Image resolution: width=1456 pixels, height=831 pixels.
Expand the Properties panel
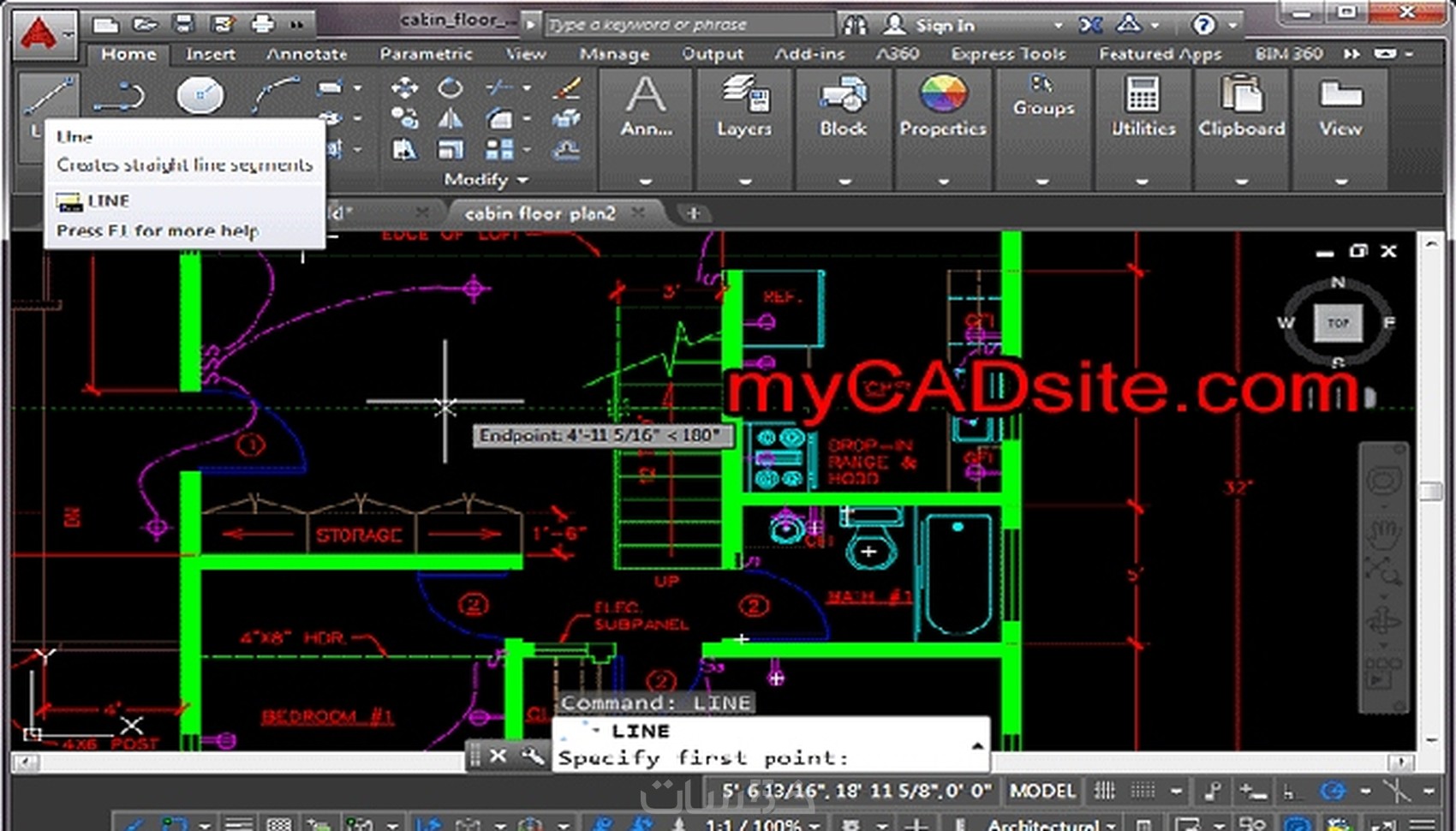(x=943, y=181)
